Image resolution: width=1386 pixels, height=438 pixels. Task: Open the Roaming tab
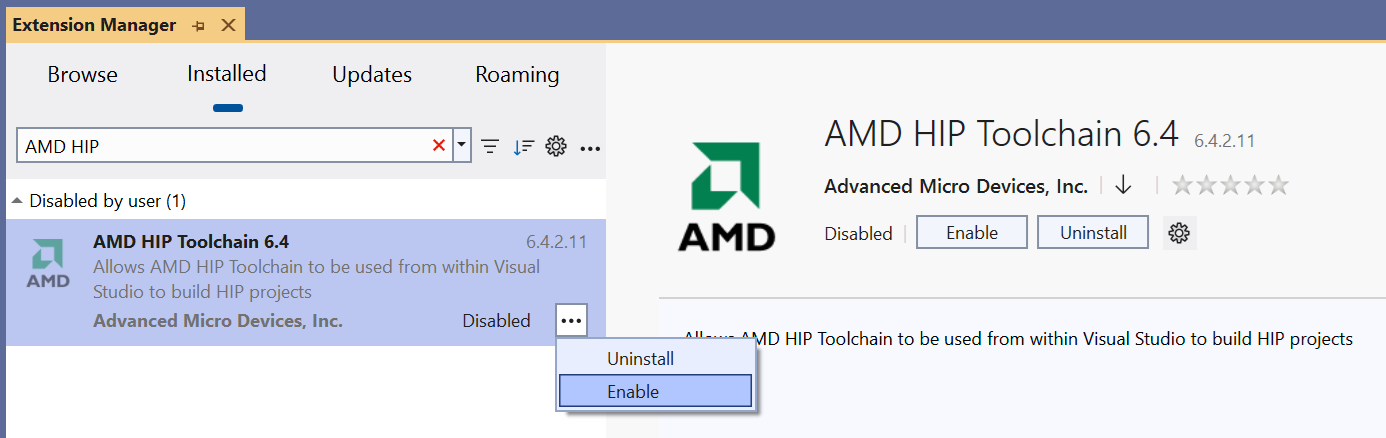517,75
